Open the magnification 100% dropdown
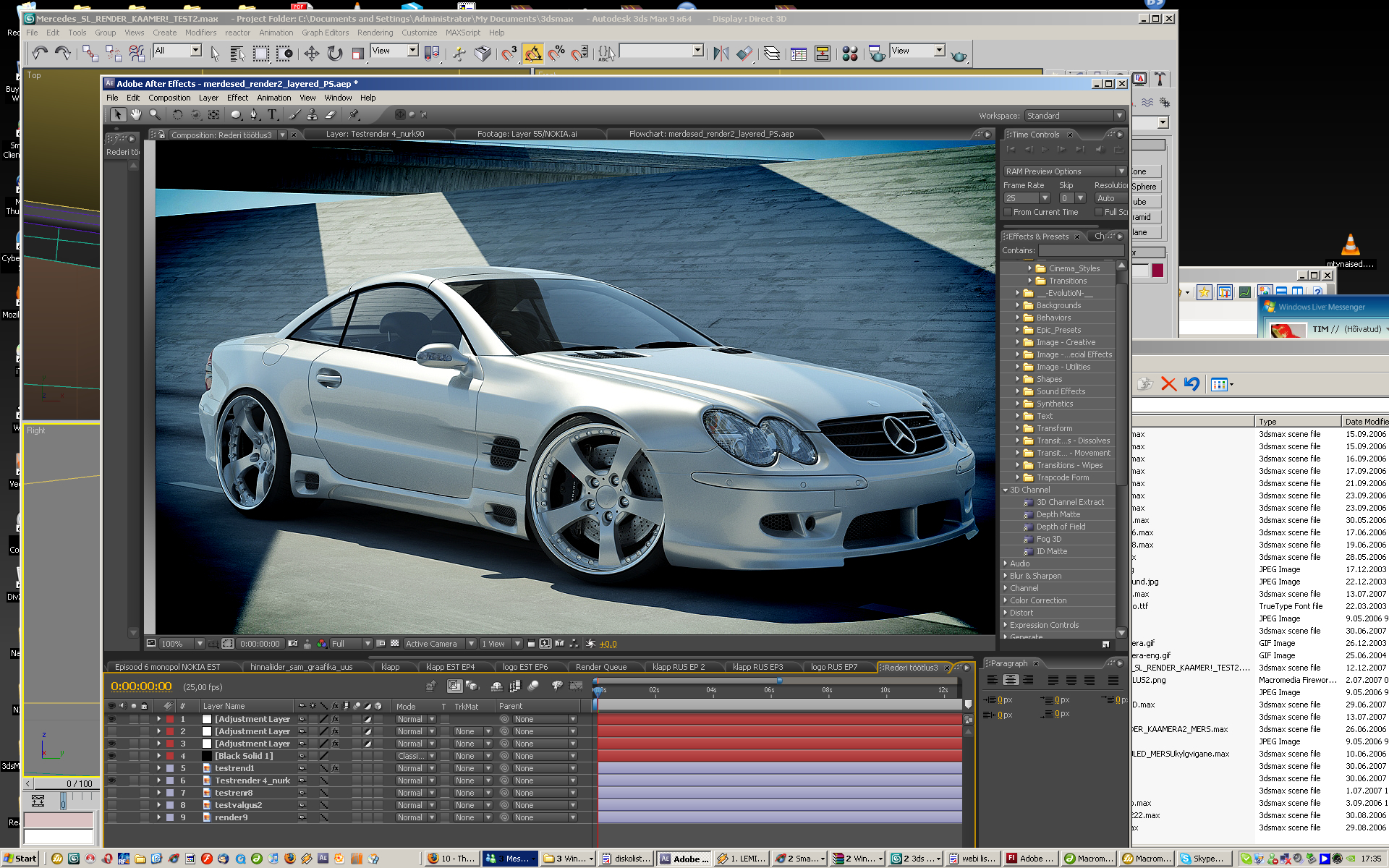1389x868 pixels. point(182,643)
